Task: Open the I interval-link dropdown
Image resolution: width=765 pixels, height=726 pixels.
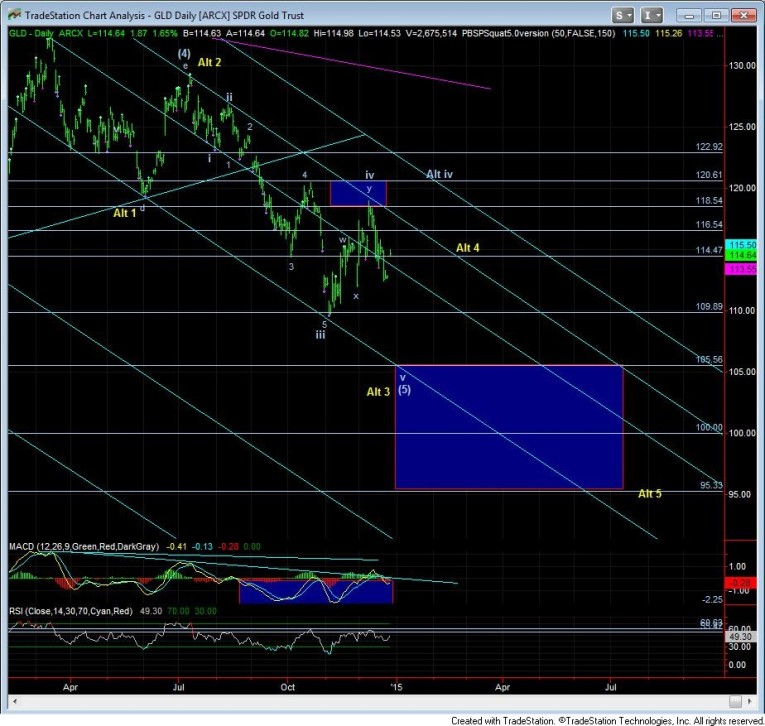Action: [x=651, y=15]
